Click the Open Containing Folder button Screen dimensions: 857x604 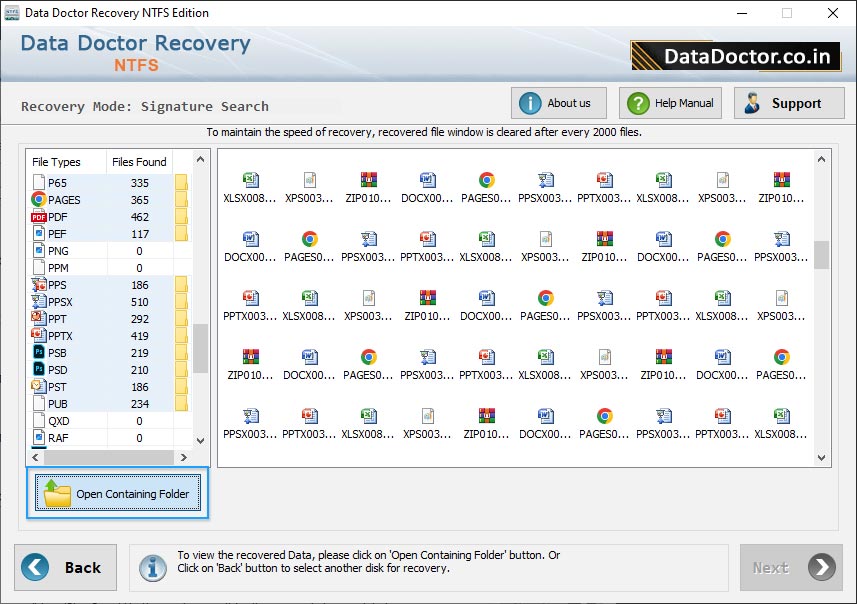pos(117,493)
